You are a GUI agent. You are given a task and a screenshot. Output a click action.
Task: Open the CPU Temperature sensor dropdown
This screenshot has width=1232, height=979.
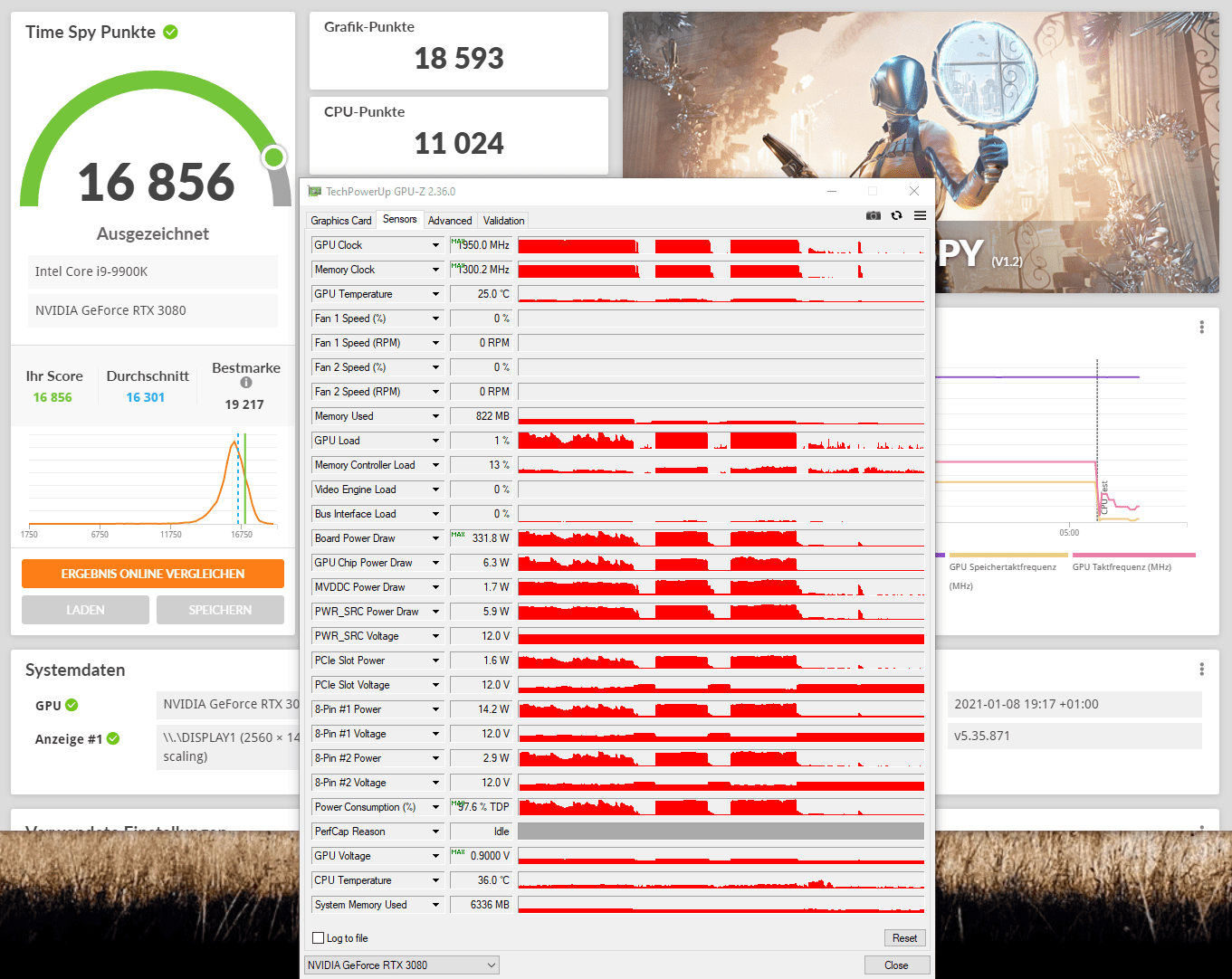pyautogui.click(x=435, y=880)
